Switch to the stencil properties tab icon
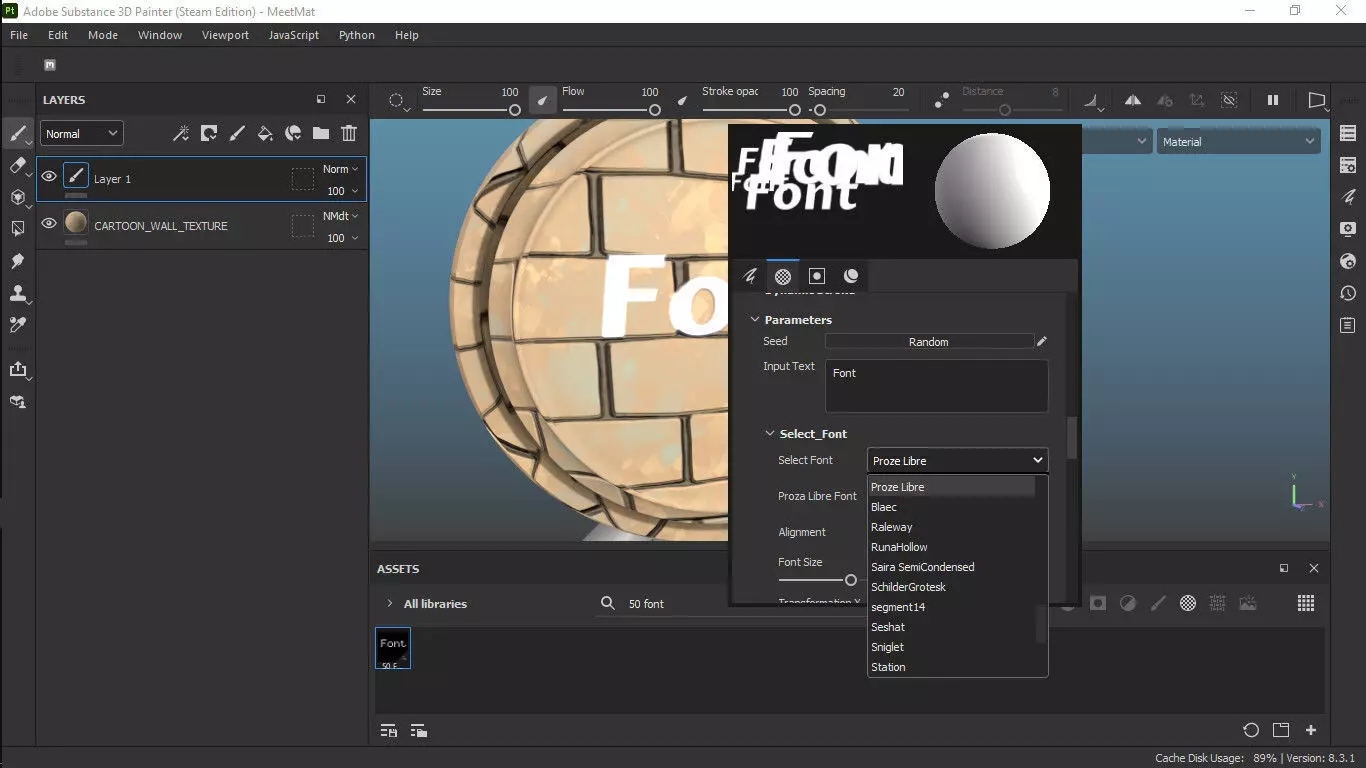This screenshot has width=1366, height=768. coord(817,276)
